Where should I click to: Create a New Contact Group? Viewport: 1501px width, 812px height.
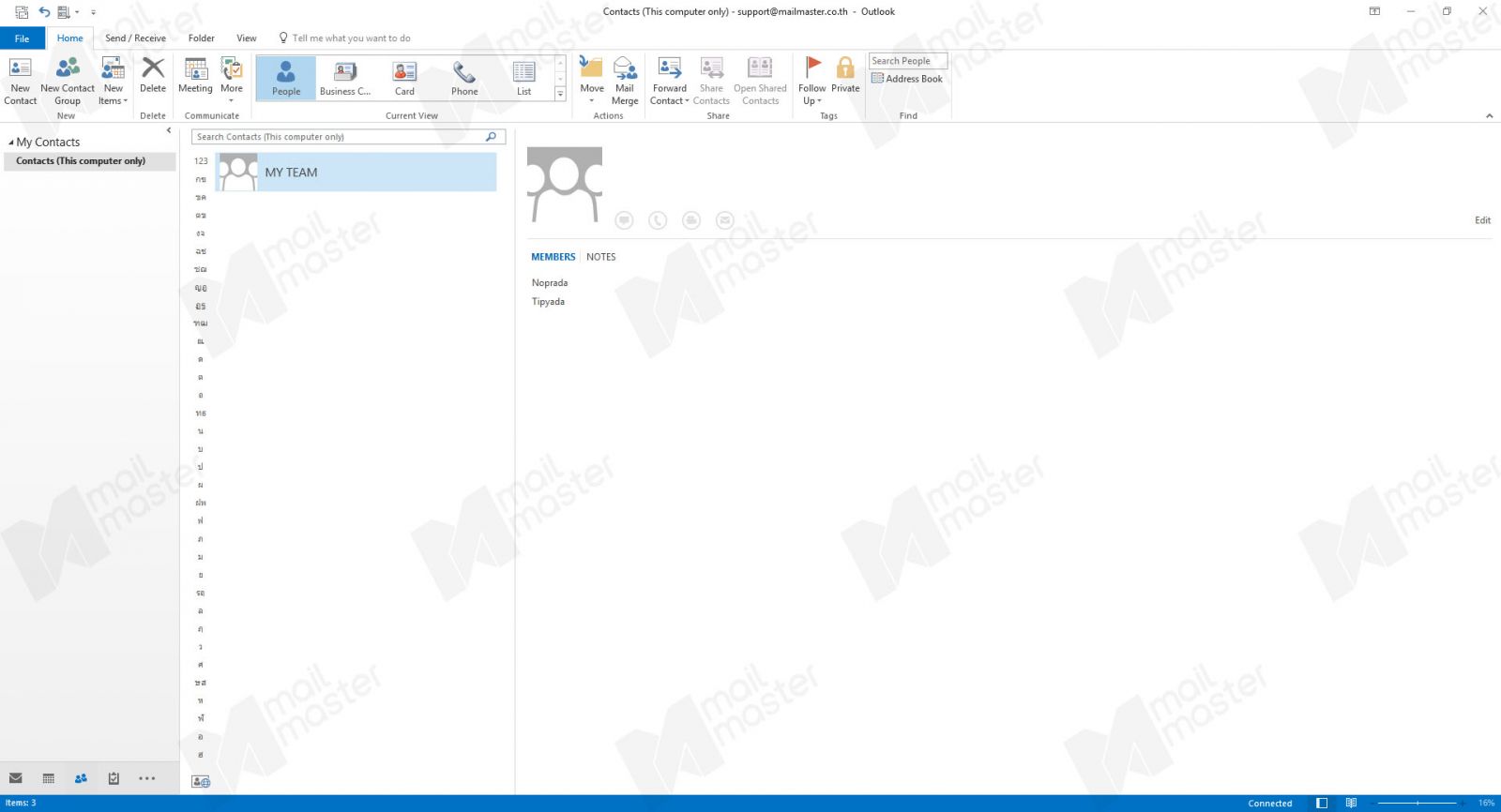[x=68, y=81]
